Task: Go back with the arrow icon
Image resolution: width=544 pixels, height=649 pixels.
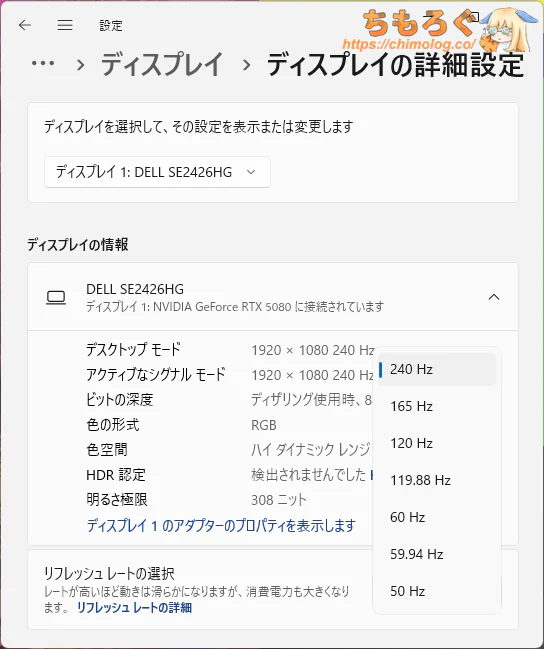Action: [25, 25]
